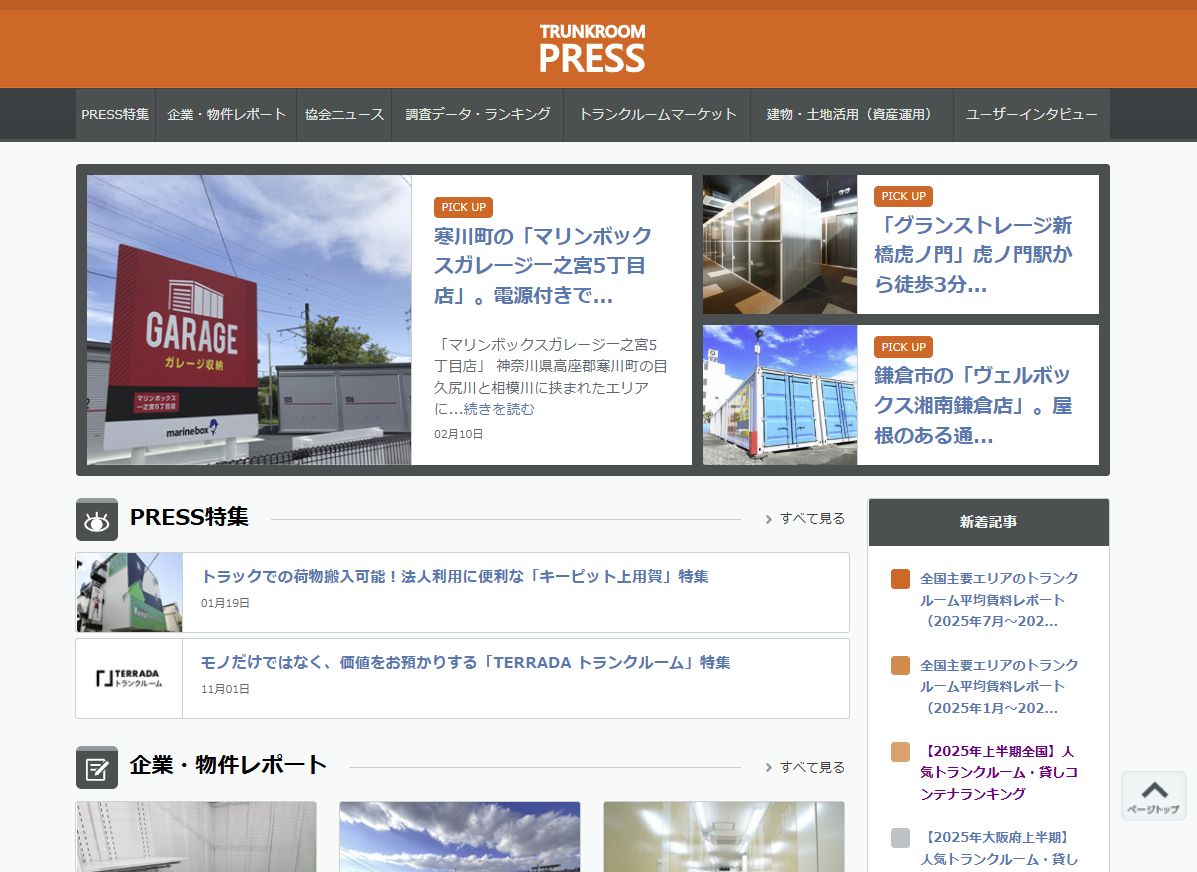
Task: Open 建物・土地活用（資産運用） in the navigation bar
Action: 852,115
